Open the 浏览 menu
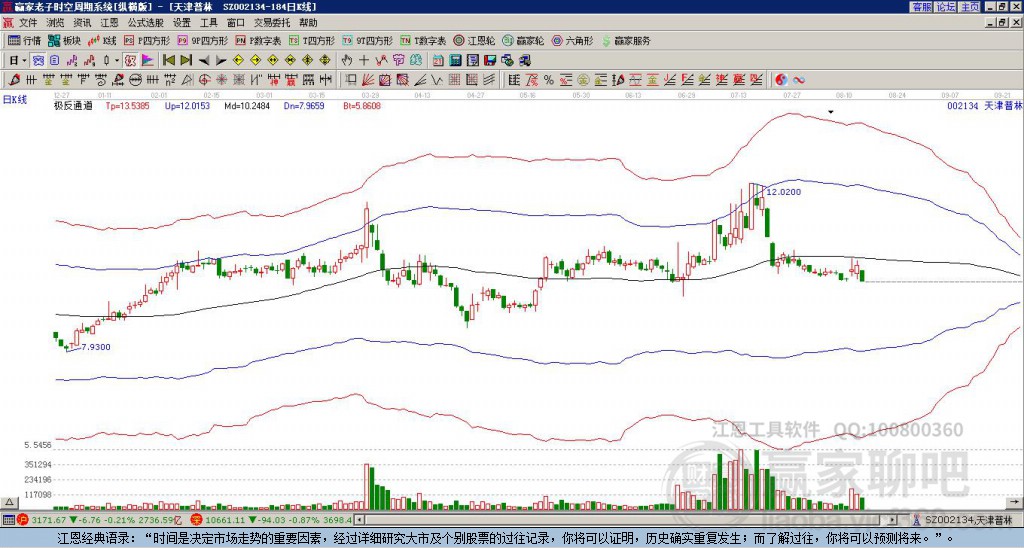The height and width of the screenshot is (548, 1024). pyautogui.click(x=56, y=23)
